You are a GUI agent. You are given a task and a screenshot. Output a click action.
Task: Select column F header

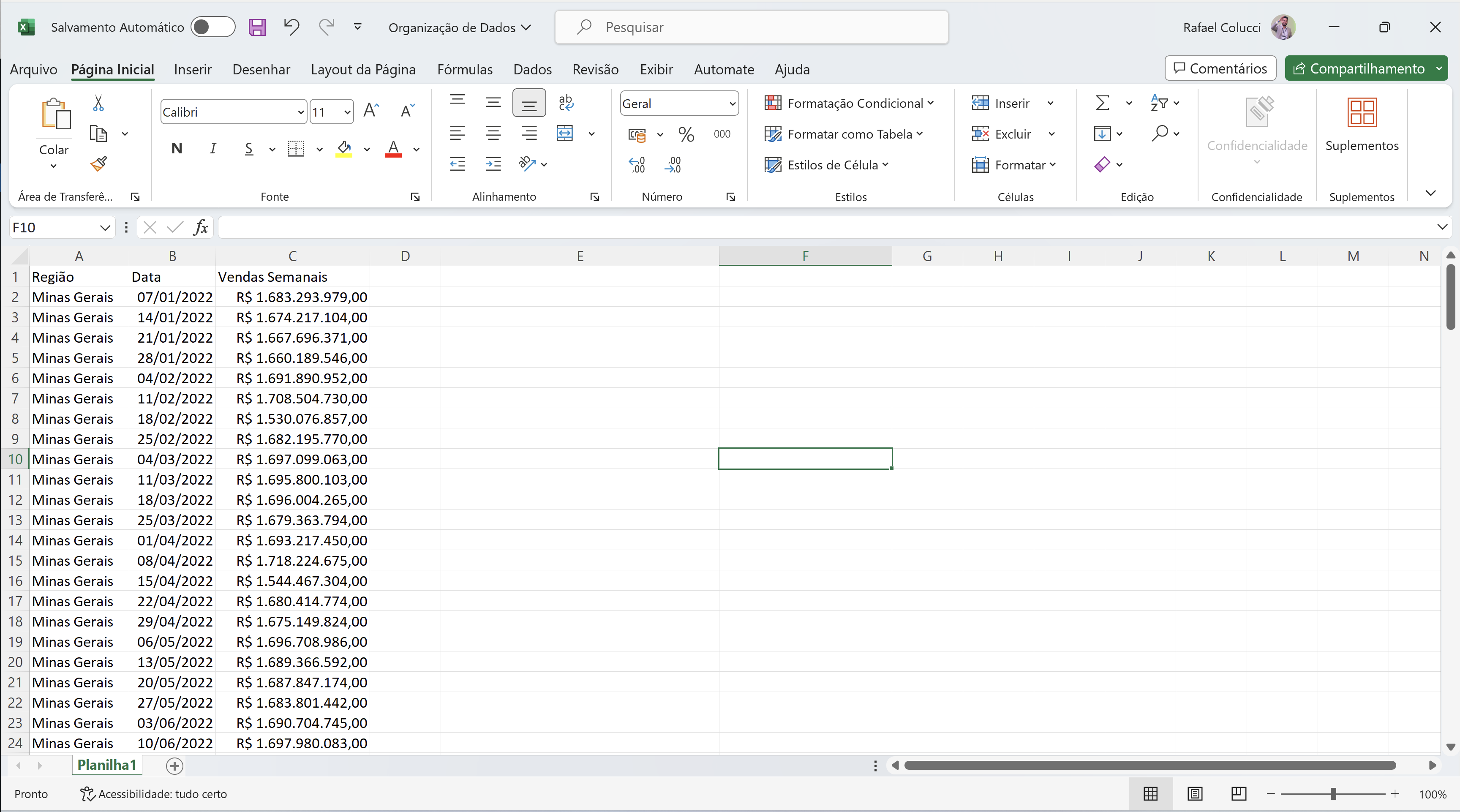tap(805, 256)
